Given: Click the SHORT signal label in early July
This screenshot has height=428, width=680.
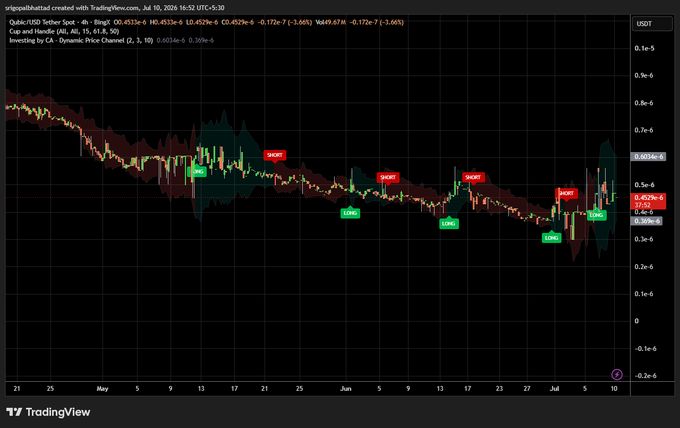Looking at the screenshot, I should click(566, 193).
